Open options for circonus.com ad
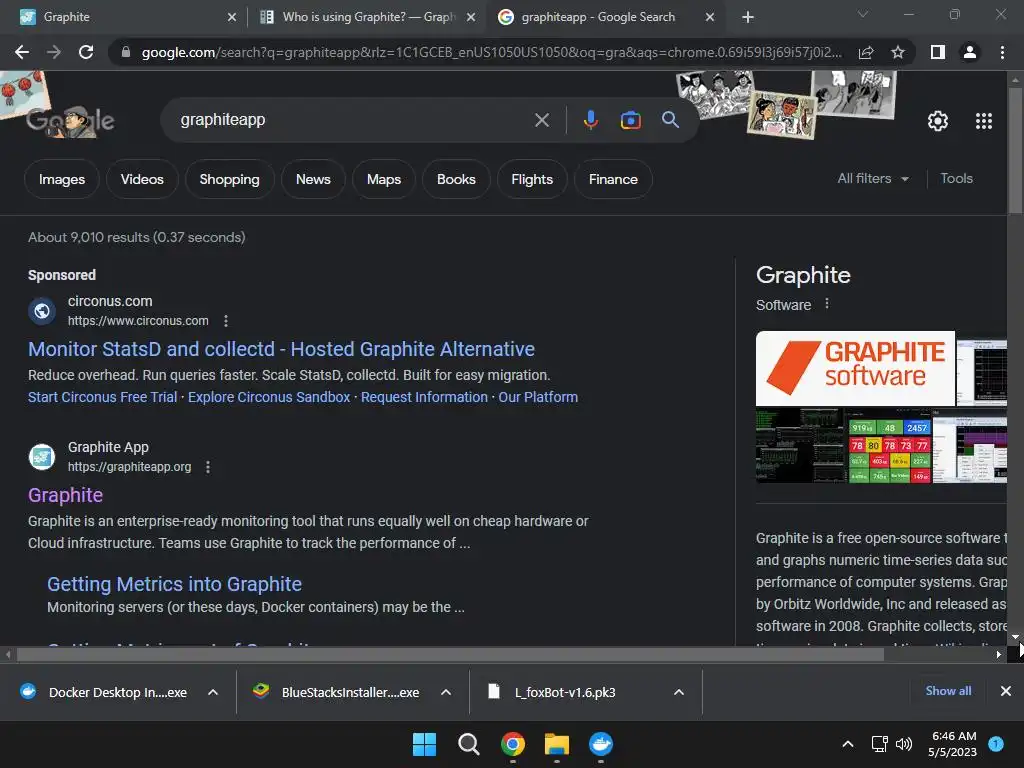This screenshot has height=768, width=1024. point(226,321)
